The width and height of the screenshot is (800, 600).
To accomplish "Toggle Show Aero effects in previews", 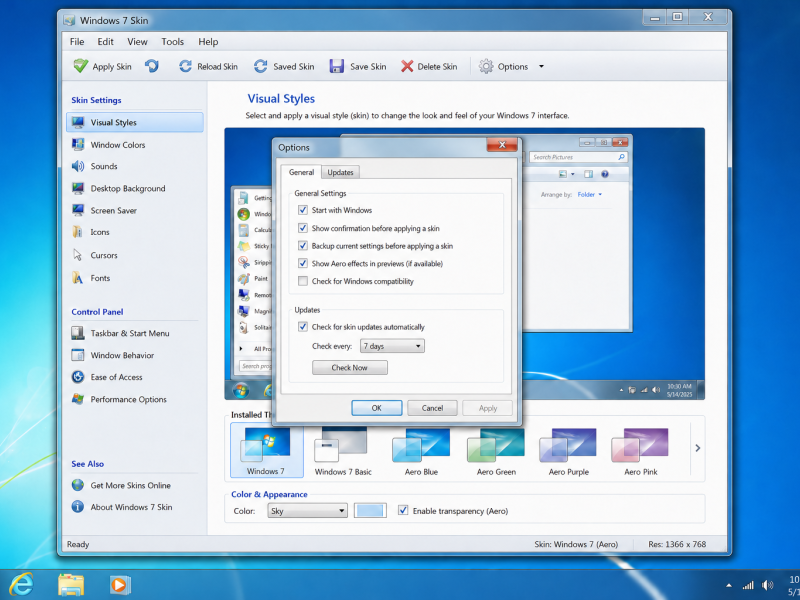I will point(303,264).
